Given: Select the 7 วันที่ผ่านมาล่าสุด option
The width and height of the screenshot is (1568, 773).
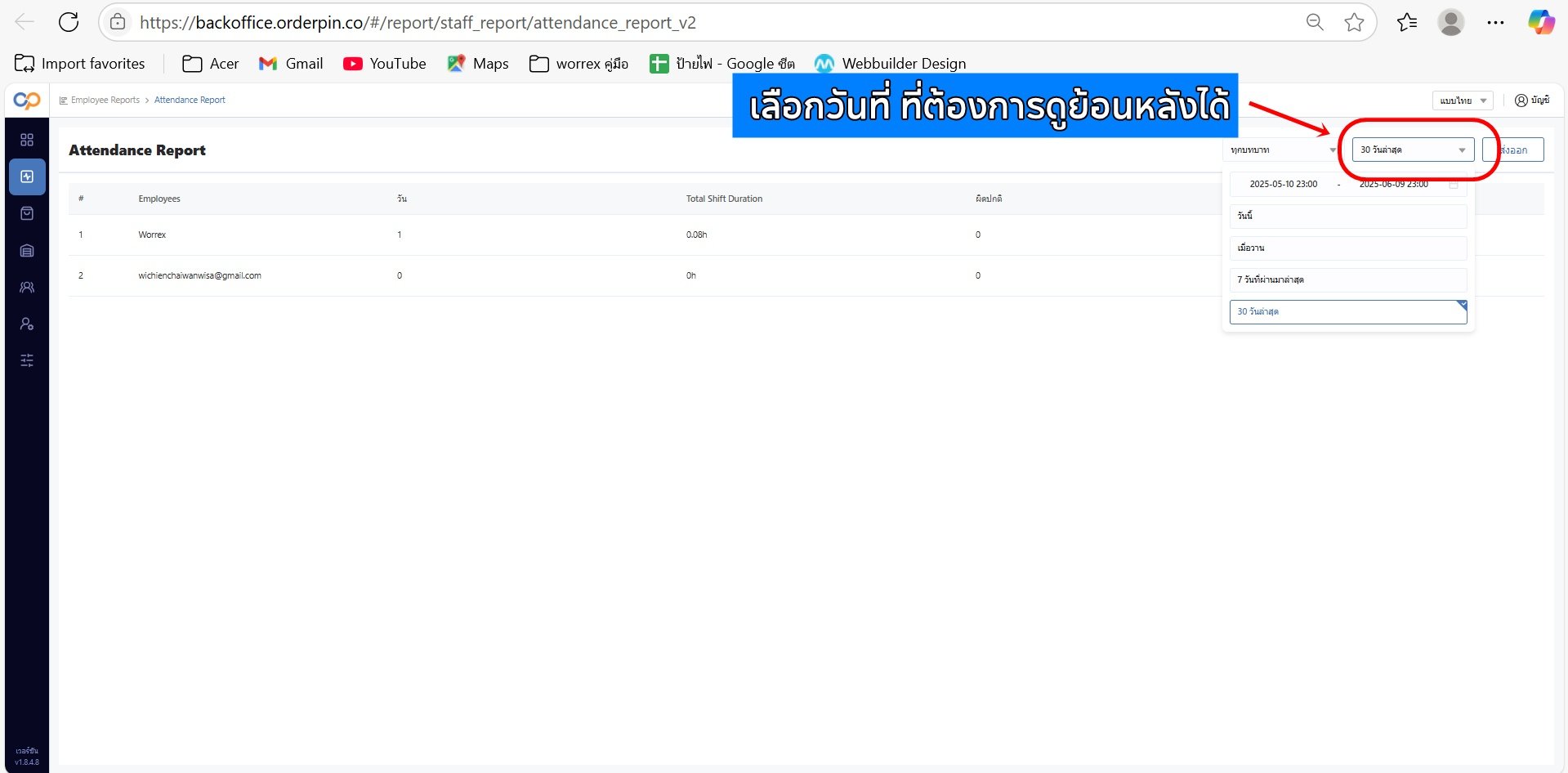Looking at the screenshot, I should [x=1348, y=279].
